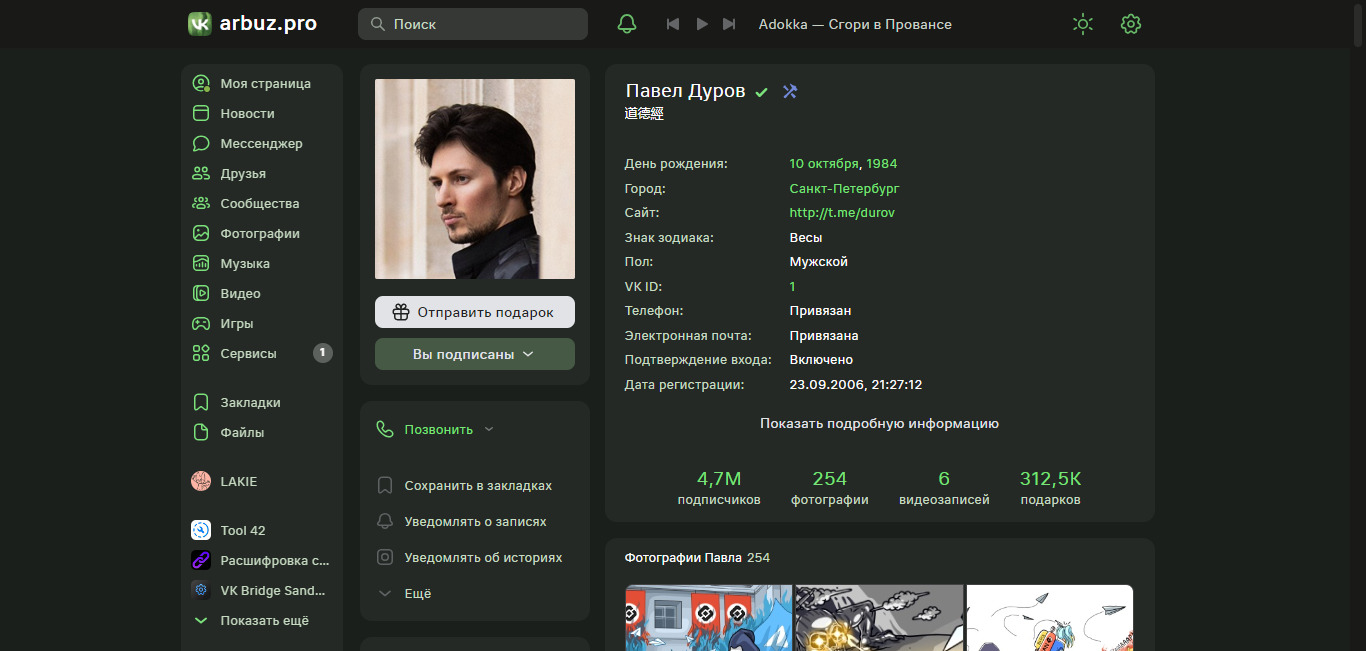Click the VK logo icon
The width and height of the screenshot is (1366, 651).
click(200, 24)
